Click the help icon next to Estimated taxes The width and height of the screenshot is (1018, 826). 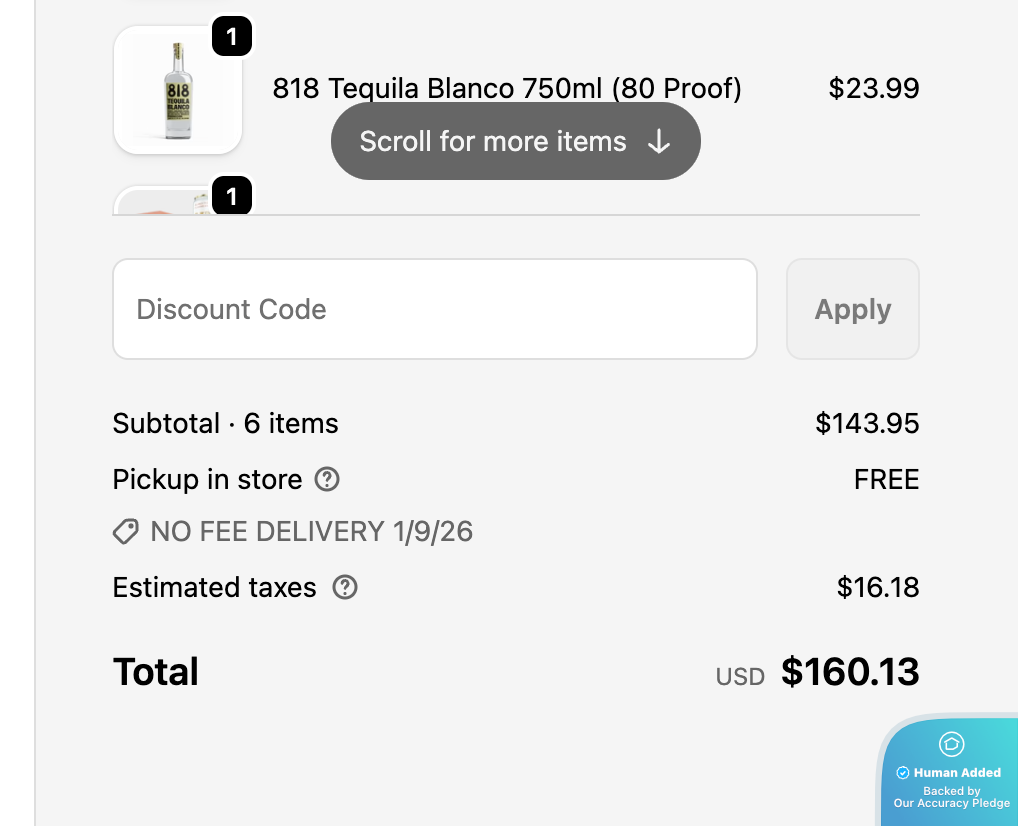pyautogui.click(x=345, y=587)
